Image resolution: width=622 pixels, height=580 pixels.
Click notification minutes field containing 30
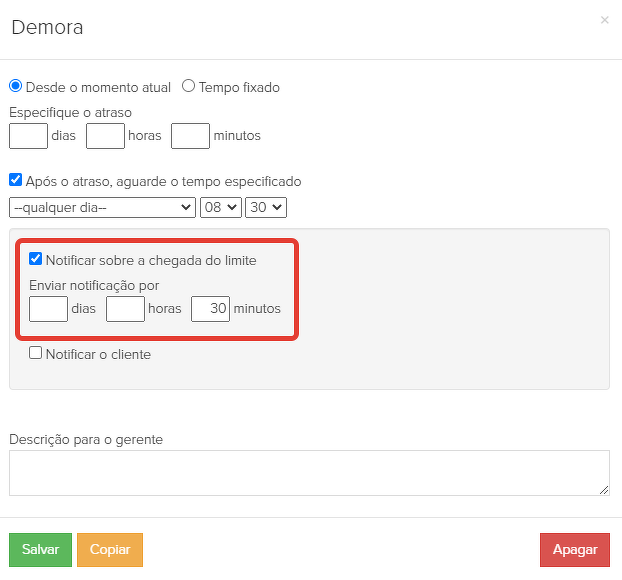pos(210,309)
